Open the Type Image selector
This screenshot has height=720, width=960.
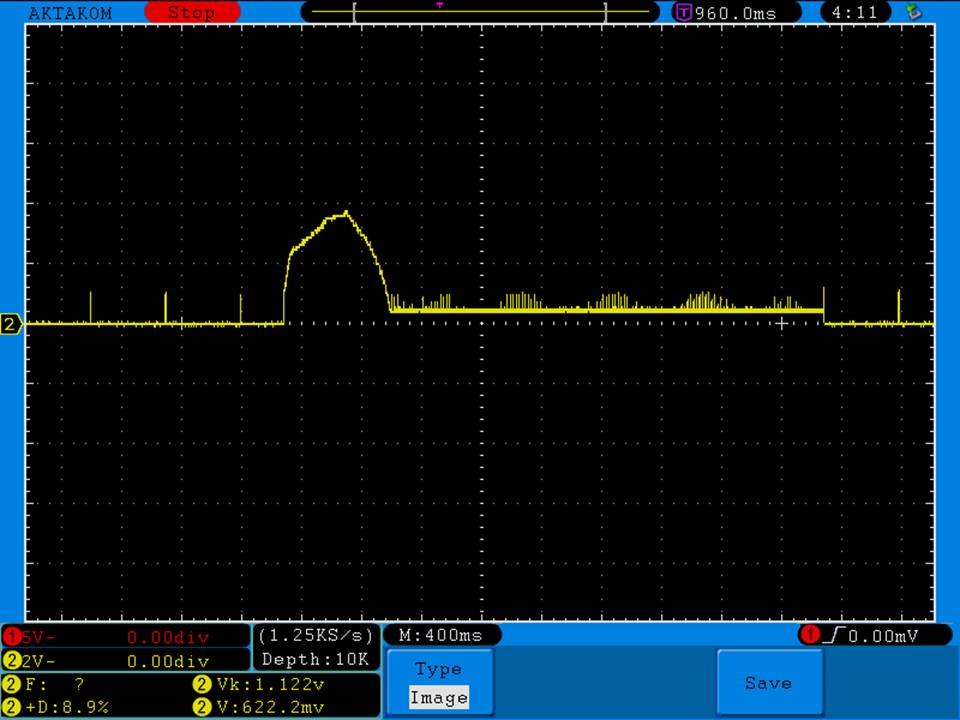click(439, 684)
